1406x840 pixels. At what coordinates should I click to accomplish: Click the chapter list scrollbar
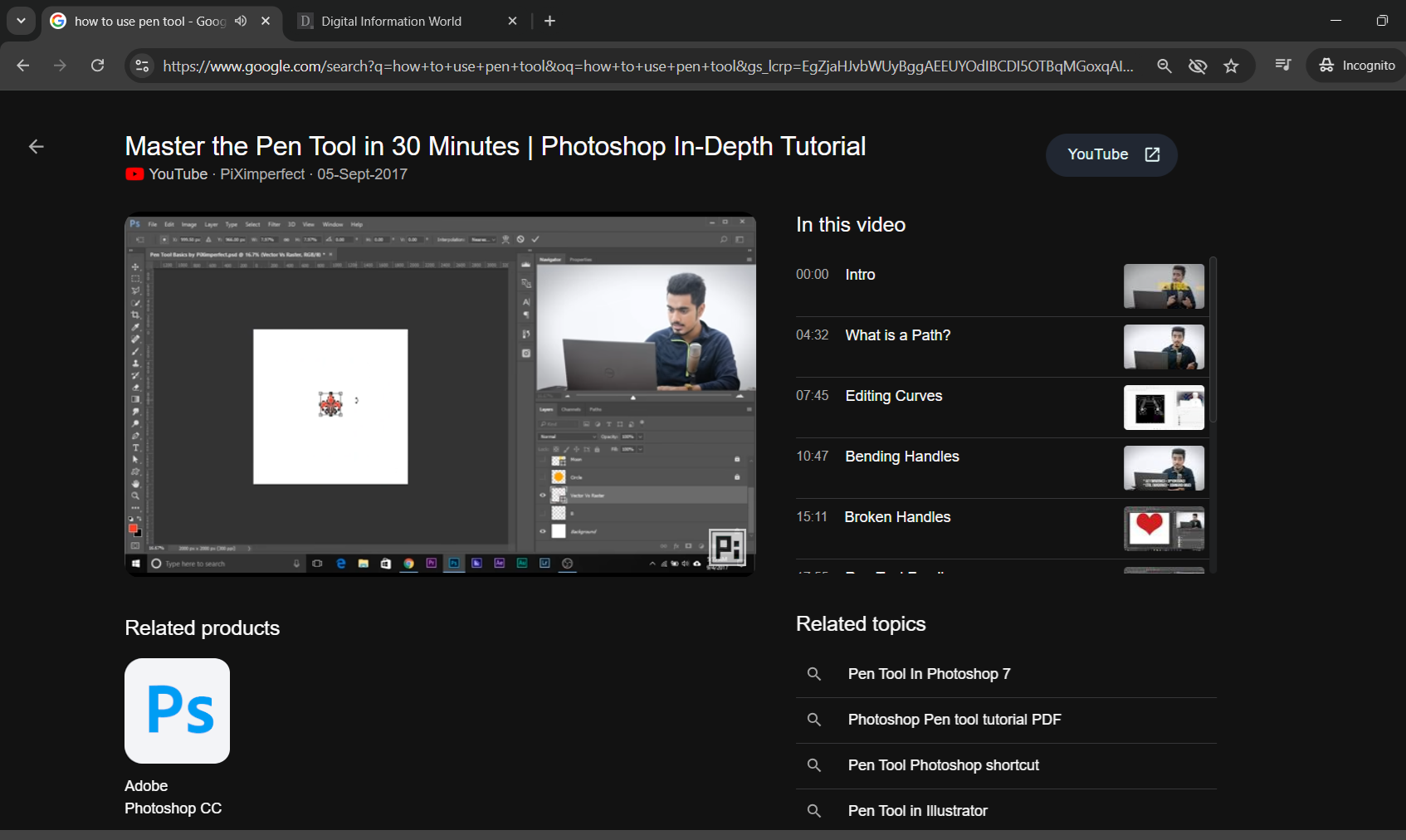point(1213,340)
